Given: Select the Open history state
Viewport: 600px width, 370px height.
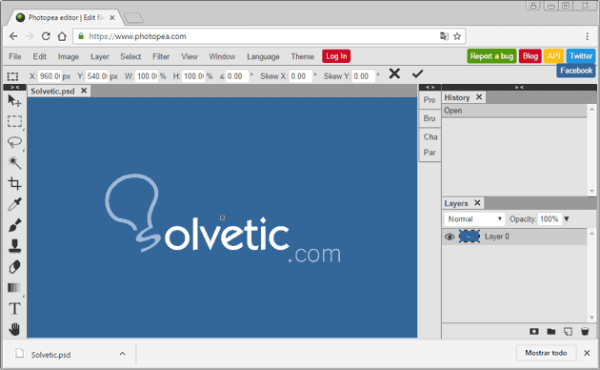Looking at the screenshot, I should (514, 111).
